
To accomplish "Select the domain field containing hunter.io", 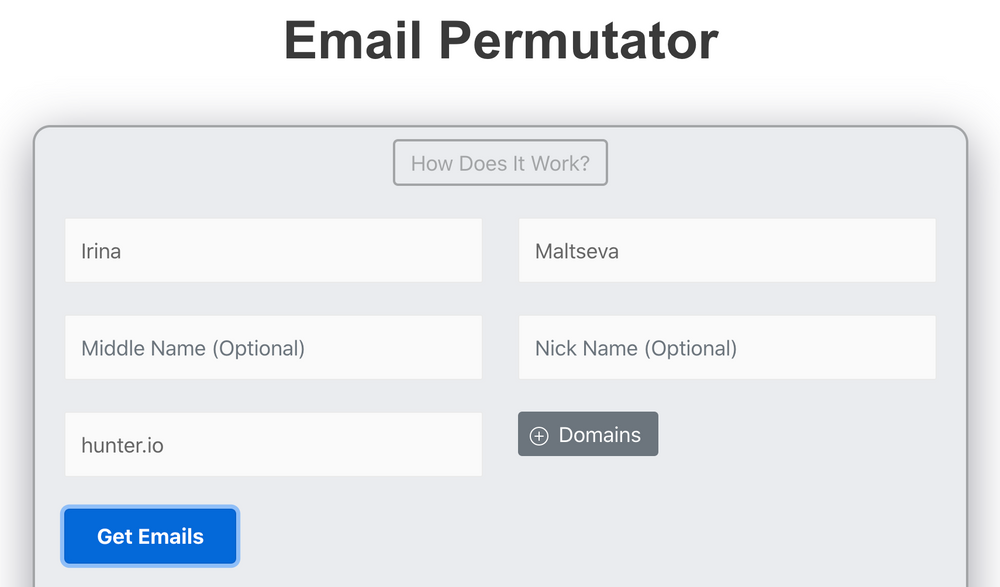I will [x=272, y=444].
